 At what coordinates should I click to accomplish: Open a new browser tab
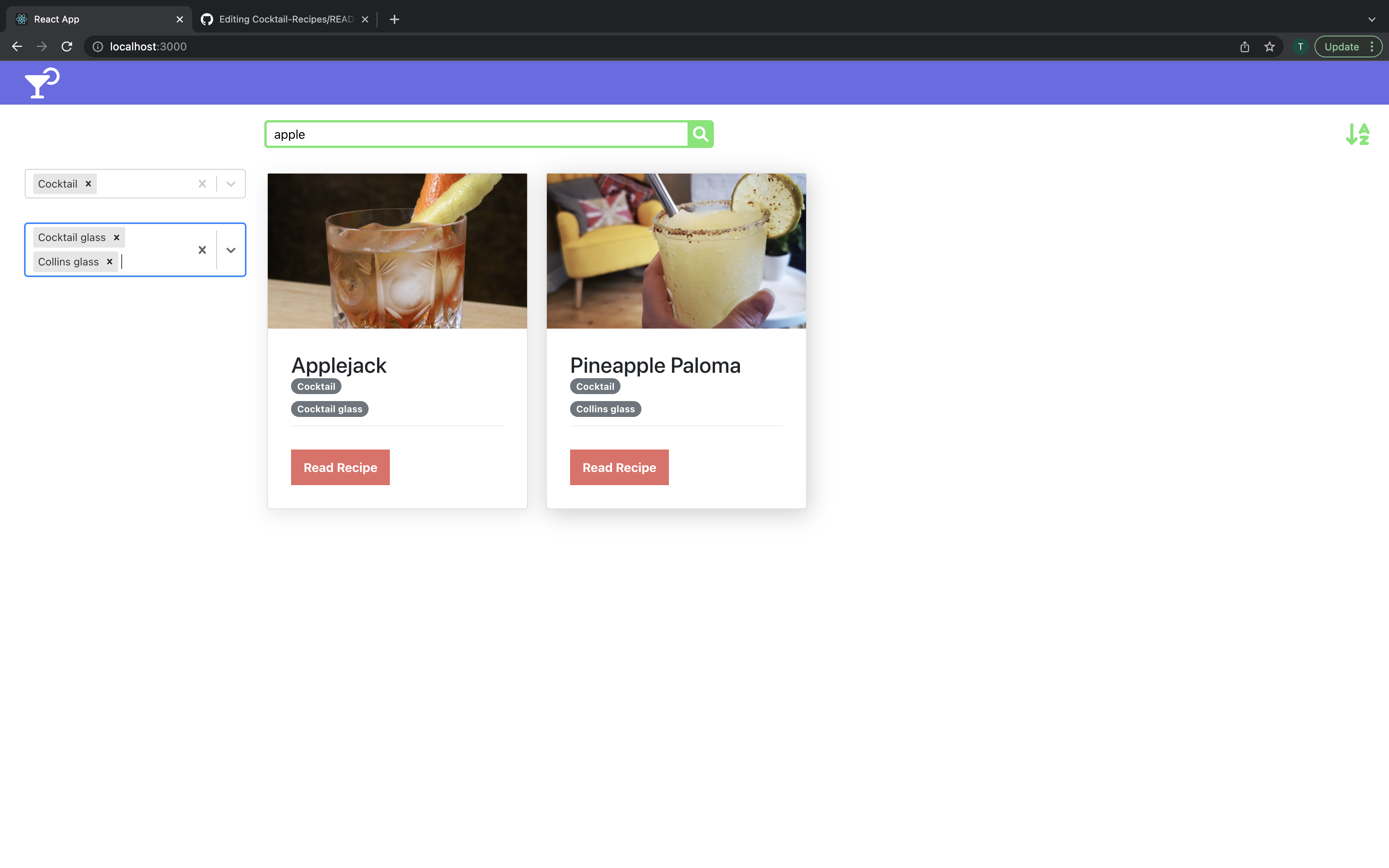tap(394, 19)
